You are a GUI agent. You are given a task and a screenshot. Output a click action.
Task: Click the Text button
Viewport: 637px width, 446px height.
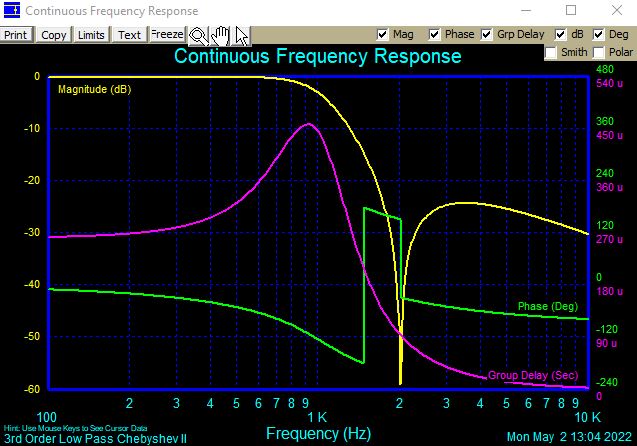click(x=130, y=35)
